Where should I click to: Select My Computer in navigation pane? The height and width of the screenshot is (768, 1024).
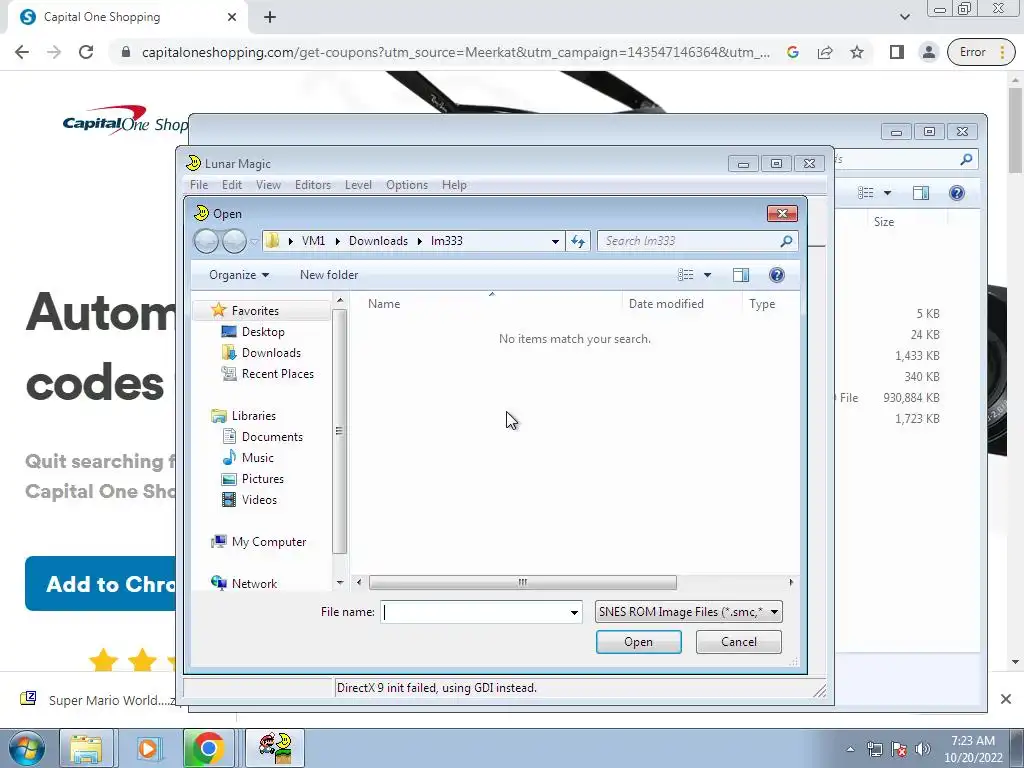coord(268,541)
